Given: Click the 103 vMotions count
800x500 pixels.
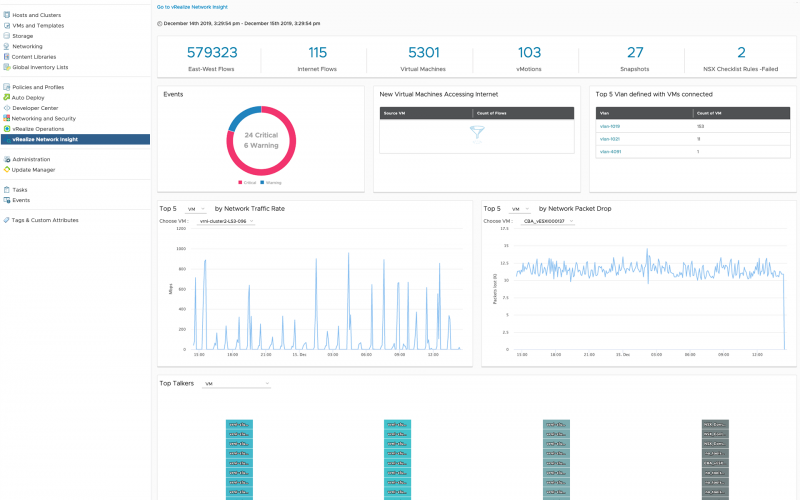Looking at the screenshot, I should point(529,53).
